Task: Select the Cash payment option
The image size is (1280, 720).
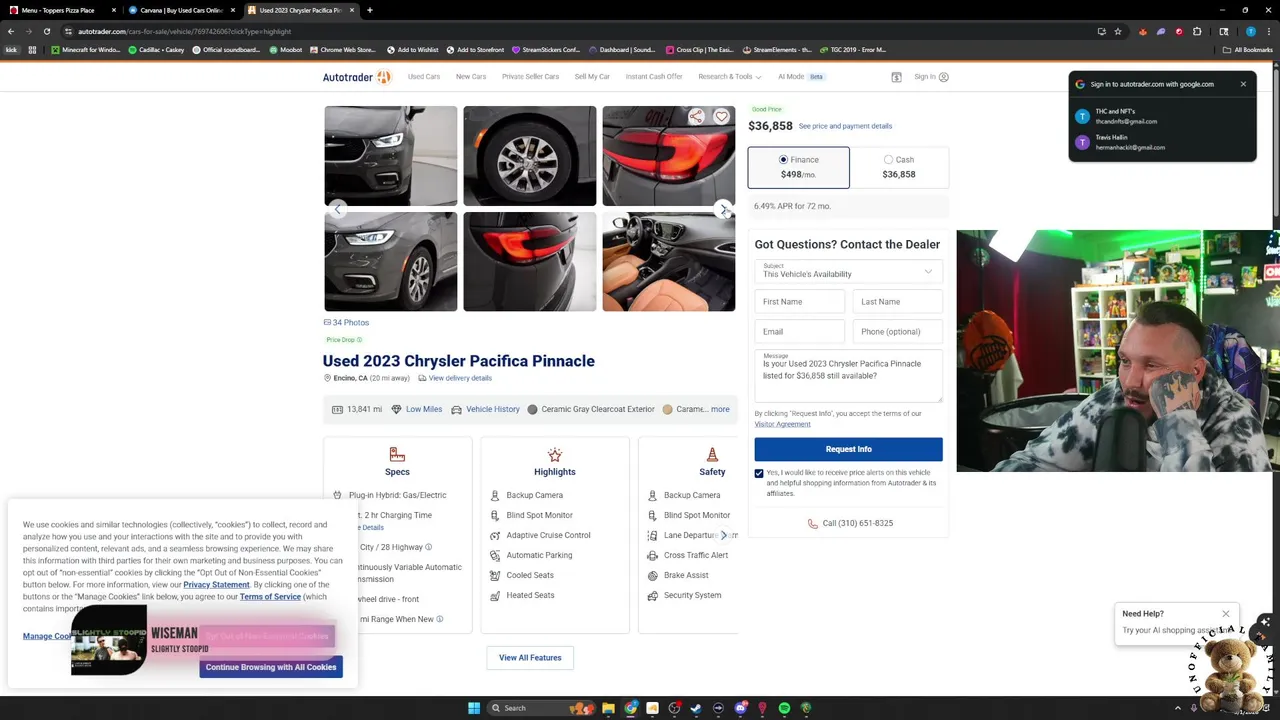Action: [x=899, y=167]
